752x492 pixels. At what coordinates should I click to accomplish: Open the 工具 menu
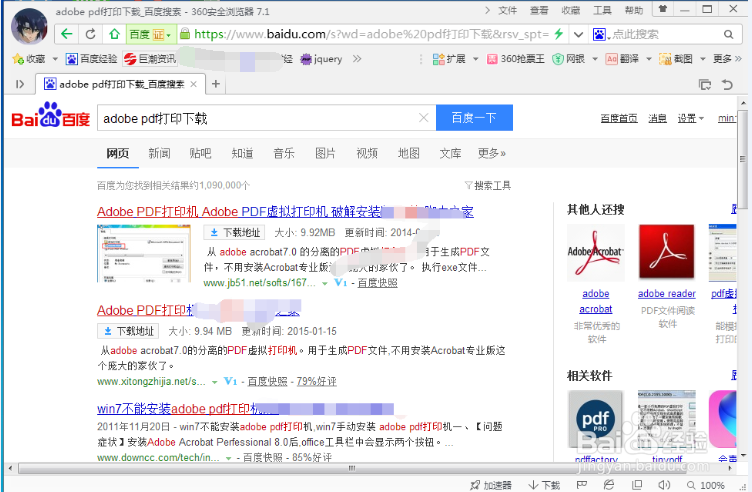[602, 11]
